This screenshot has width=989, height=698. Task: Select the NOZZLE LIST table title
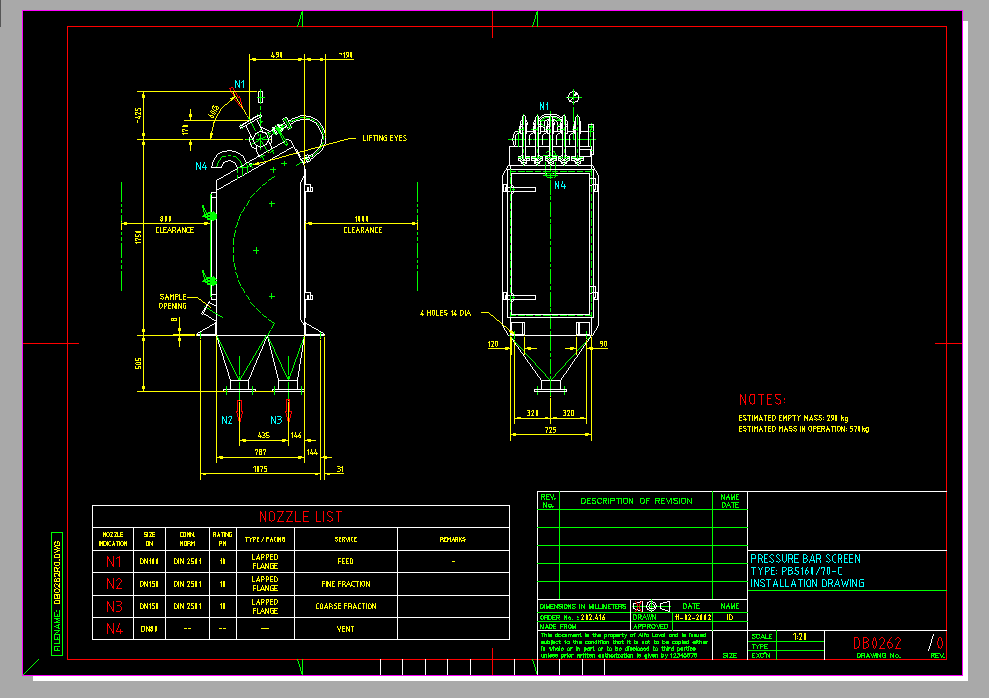[x=300, y=517]
